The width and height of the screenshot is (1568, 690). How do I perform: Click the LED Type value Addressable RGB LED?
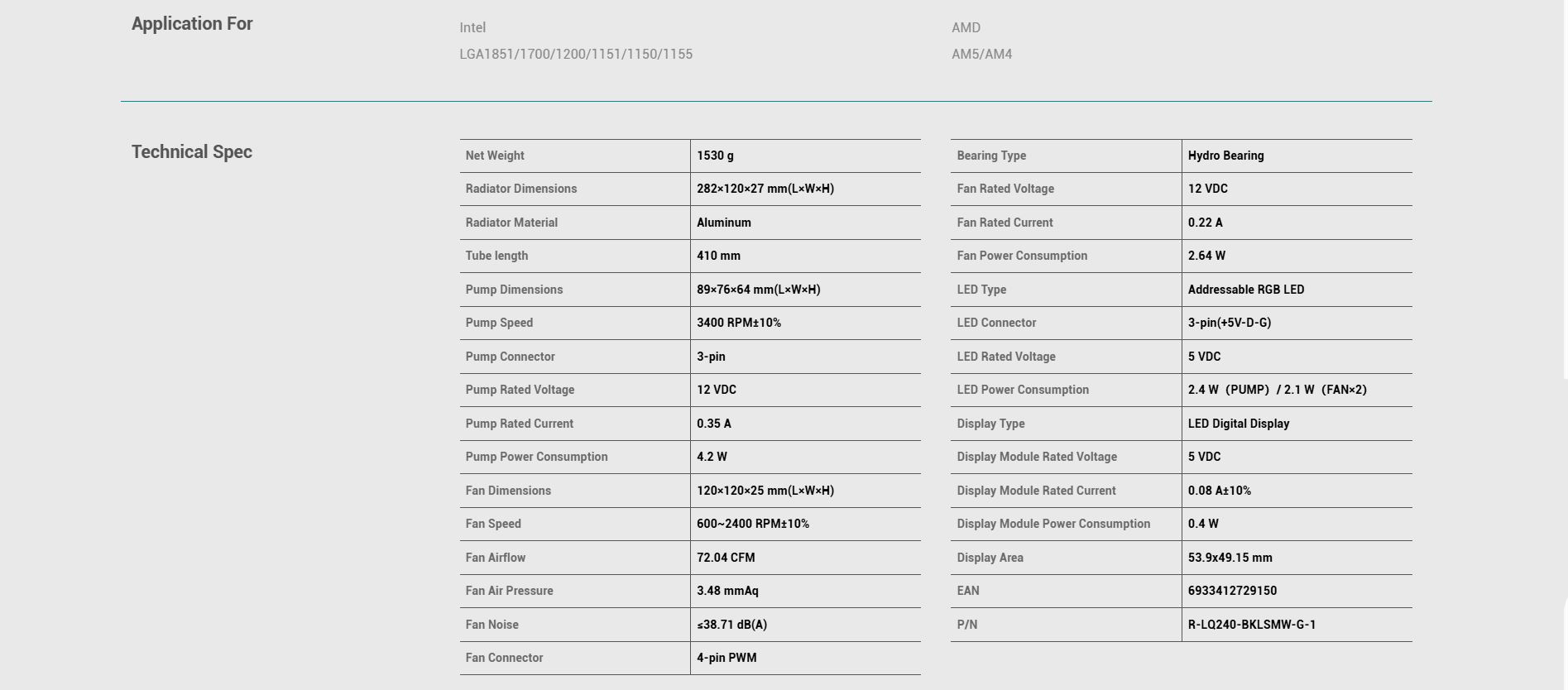click(x=1246, y=290)
